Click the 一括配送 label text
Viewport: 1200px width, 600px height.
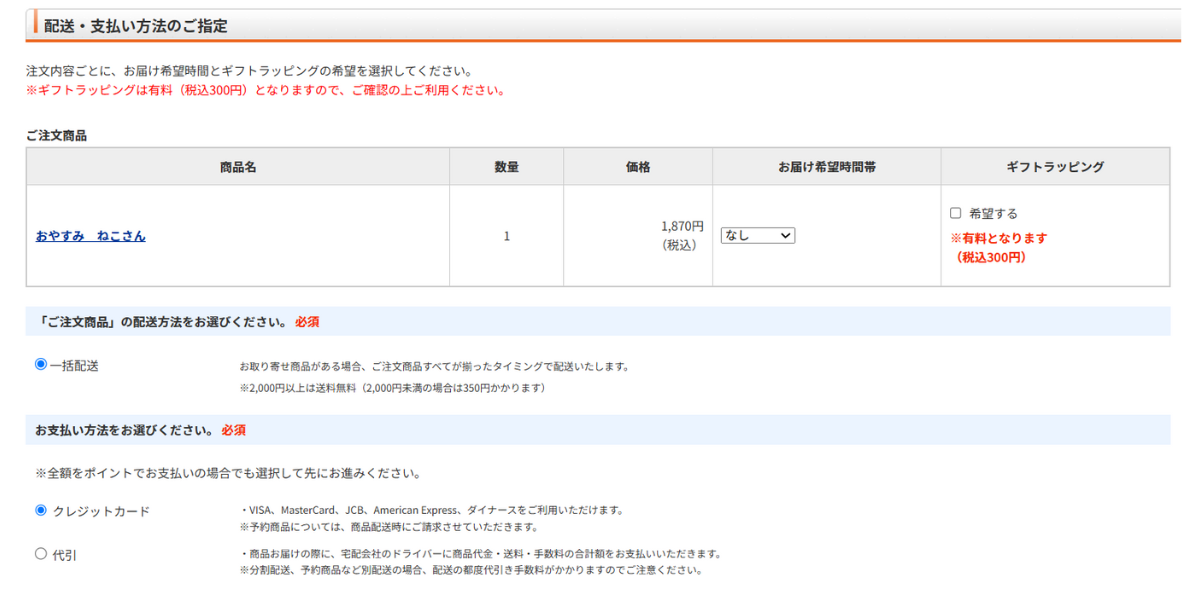point(74,366)
